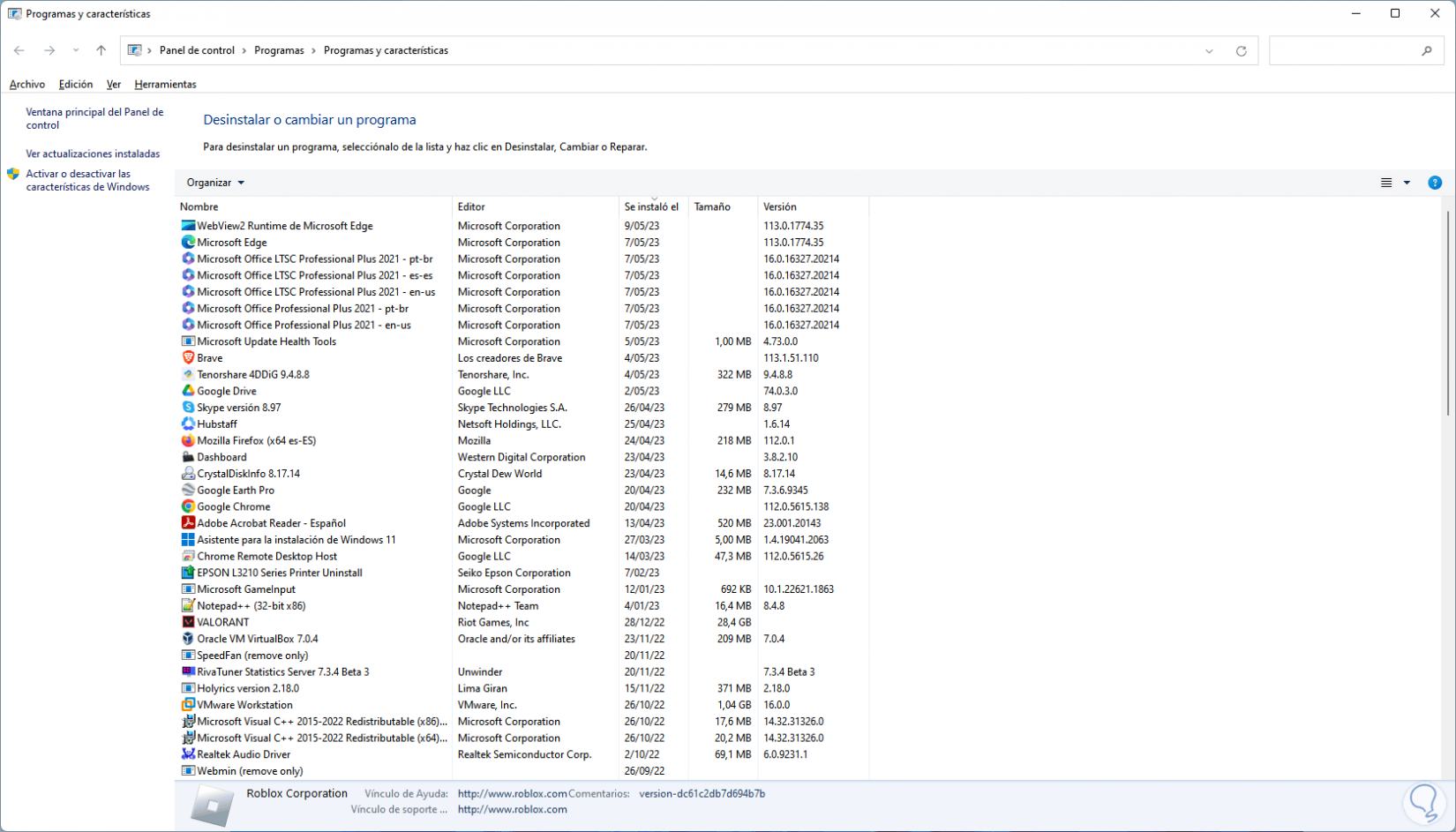The width and height of the screenshot is (1456, 832).
Task: Expand the view options dropdown arrow
Action: click(x=1407, y=183)
